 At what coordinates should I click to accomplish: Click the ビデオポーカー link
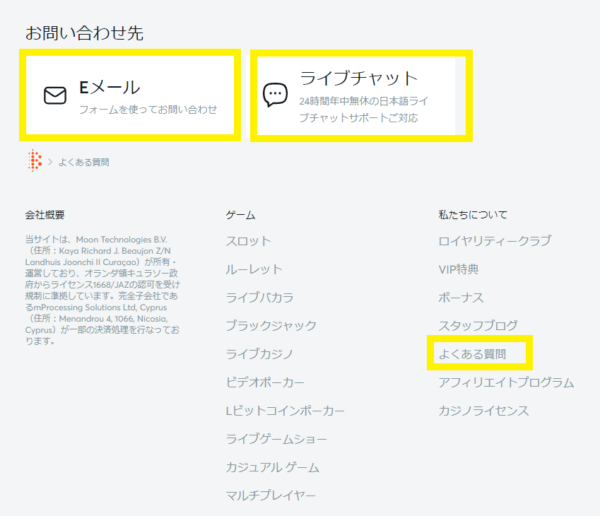point(265,382)
